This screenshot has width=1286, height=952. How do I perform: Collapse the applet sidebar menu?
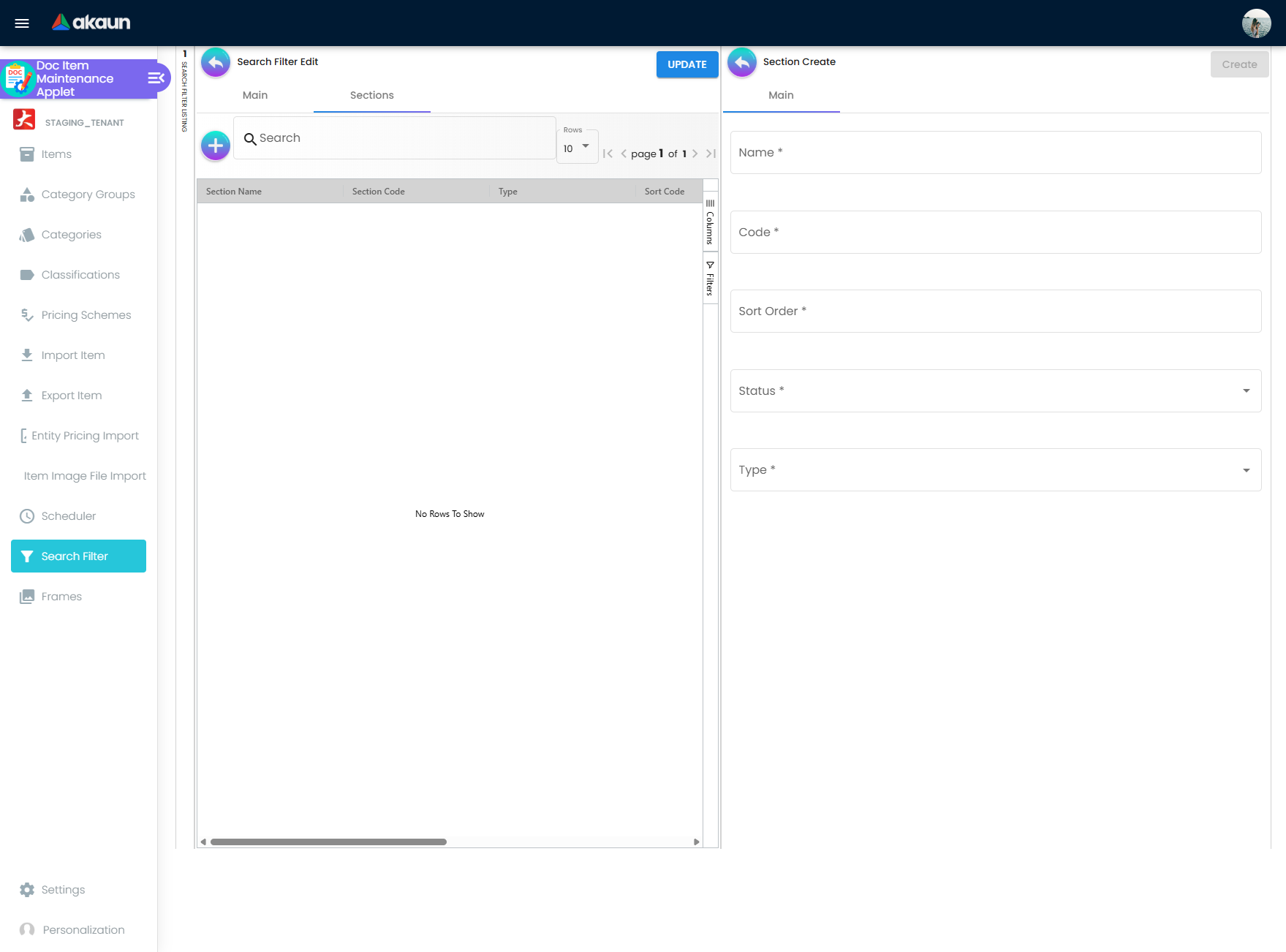156,78
